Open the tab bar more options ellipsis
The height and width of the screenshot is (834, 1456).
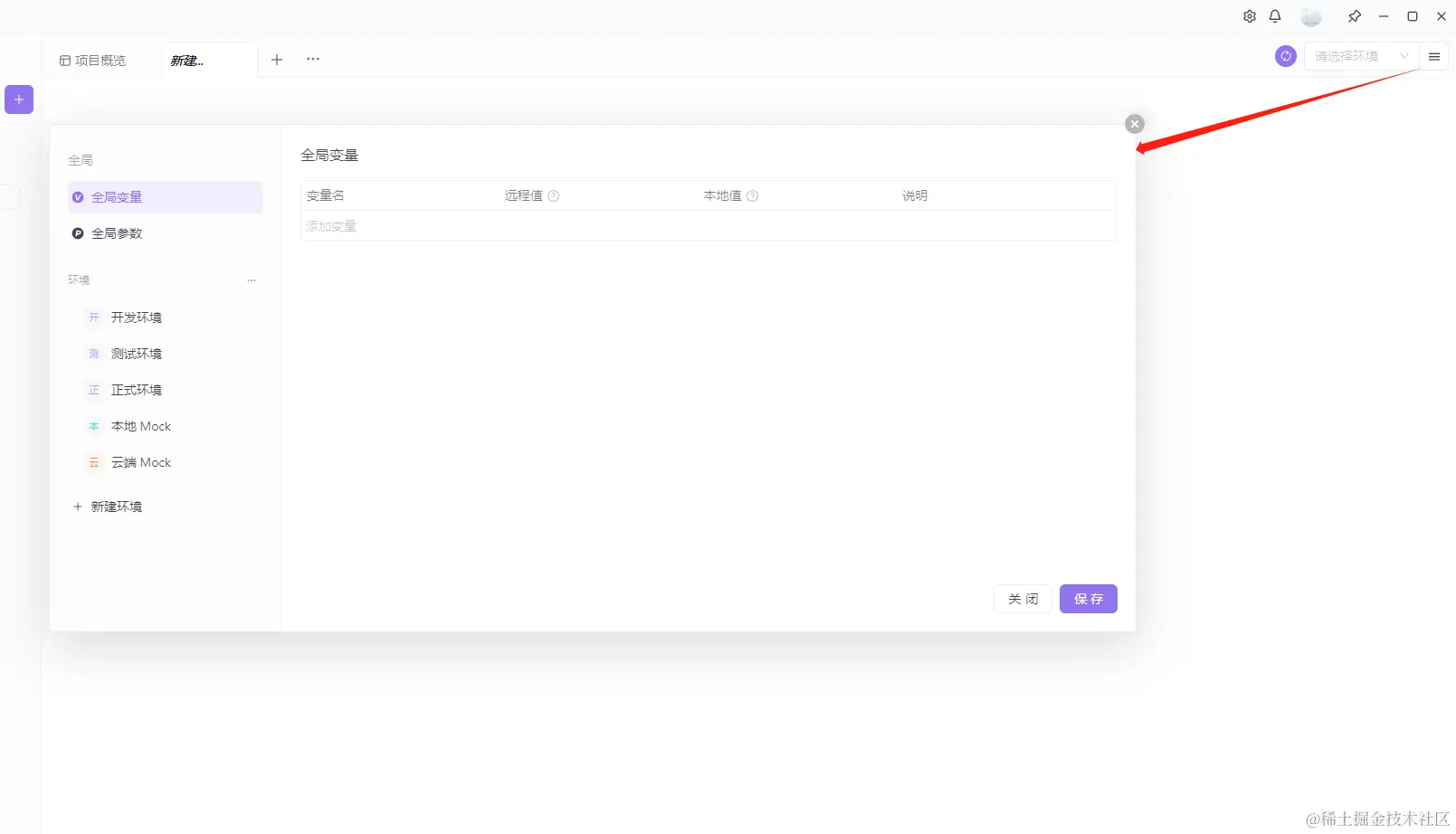click(313, 59)
